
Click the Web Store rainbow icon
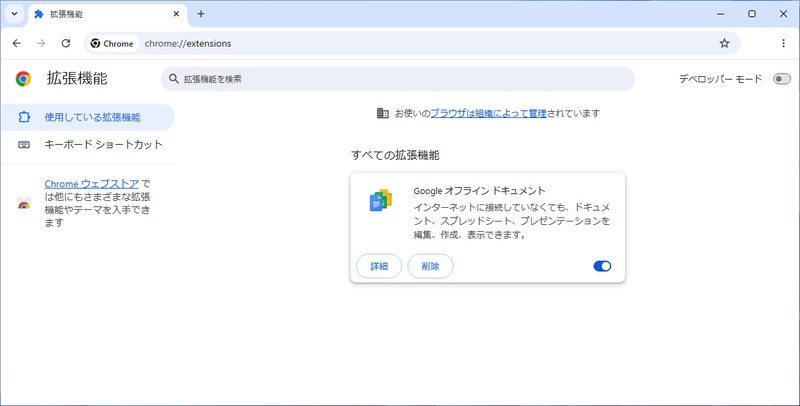[x=24, y=203]
